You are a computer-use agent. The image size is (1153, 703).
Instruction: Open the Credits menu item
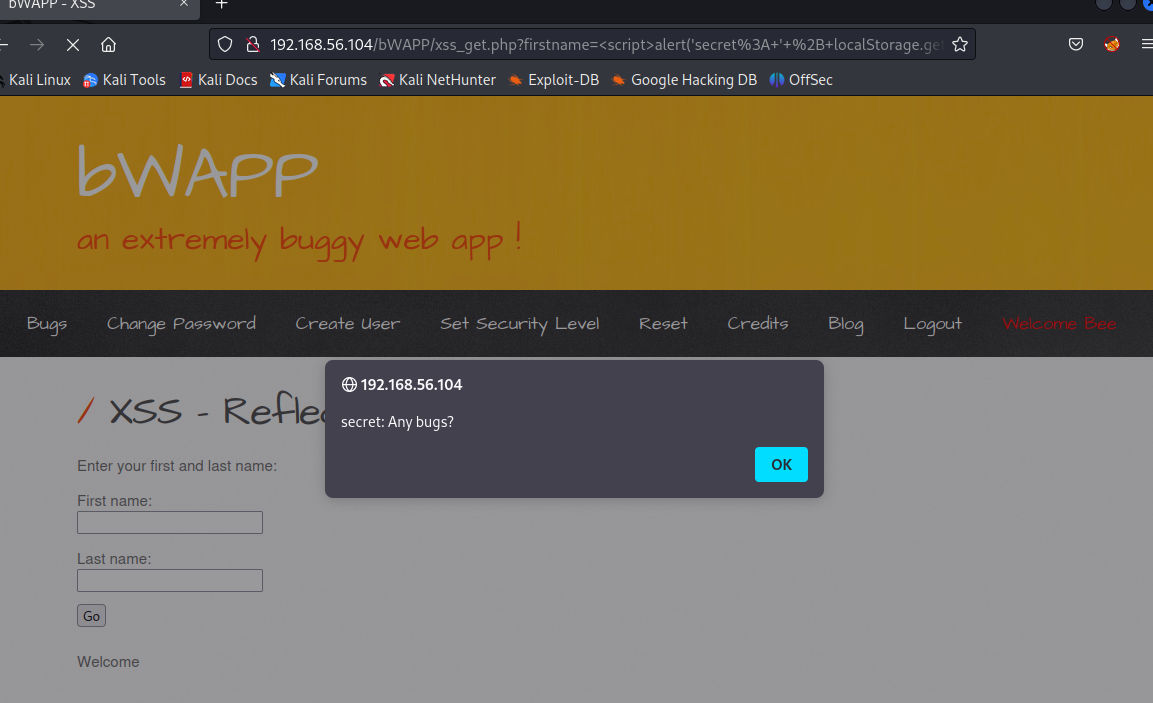point(757,324)
